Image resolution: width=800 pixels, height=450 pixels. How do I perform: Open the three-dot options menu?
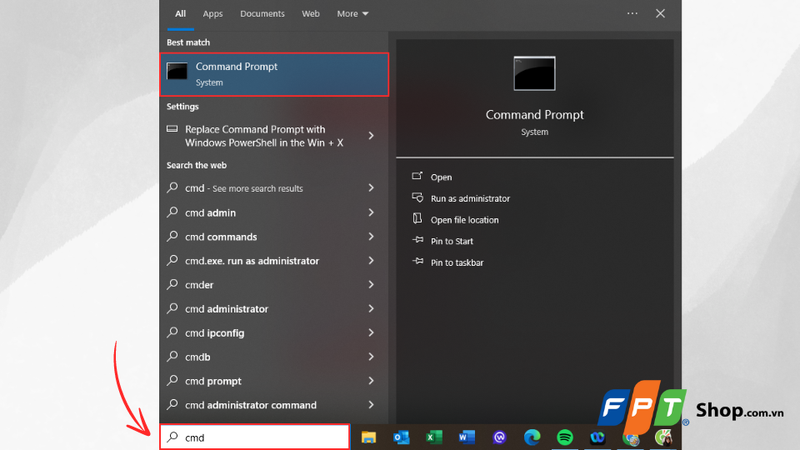pyautogui.click(x=632, y=14)
